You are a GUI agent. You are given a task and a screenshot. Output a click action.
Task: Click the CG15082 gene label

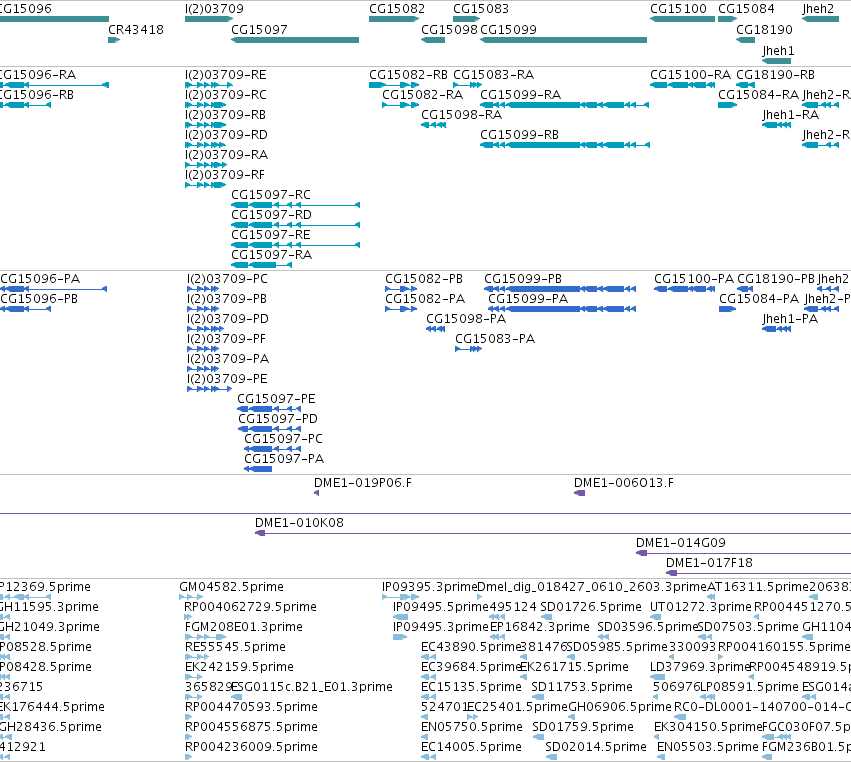point(397,9)
